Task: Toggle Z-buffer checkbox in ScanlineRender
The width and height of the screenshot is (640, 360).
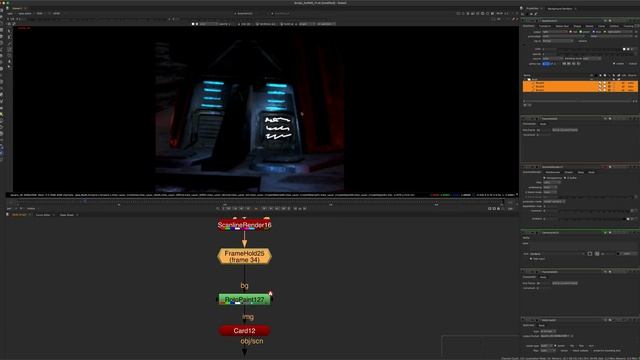Action: tap(565, 178)
